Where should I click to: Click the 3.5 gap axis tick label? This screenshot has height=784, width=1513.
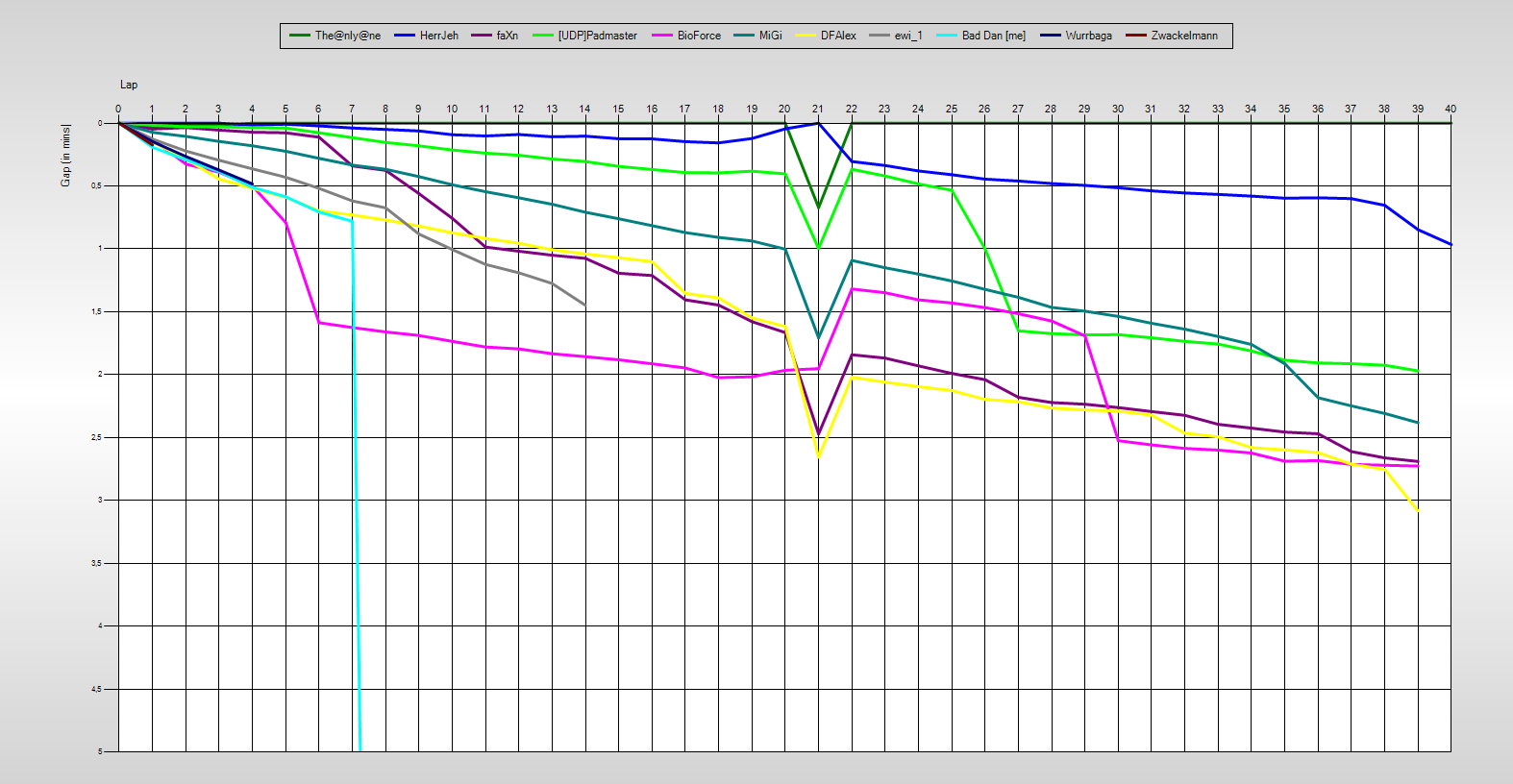point(96,563)
